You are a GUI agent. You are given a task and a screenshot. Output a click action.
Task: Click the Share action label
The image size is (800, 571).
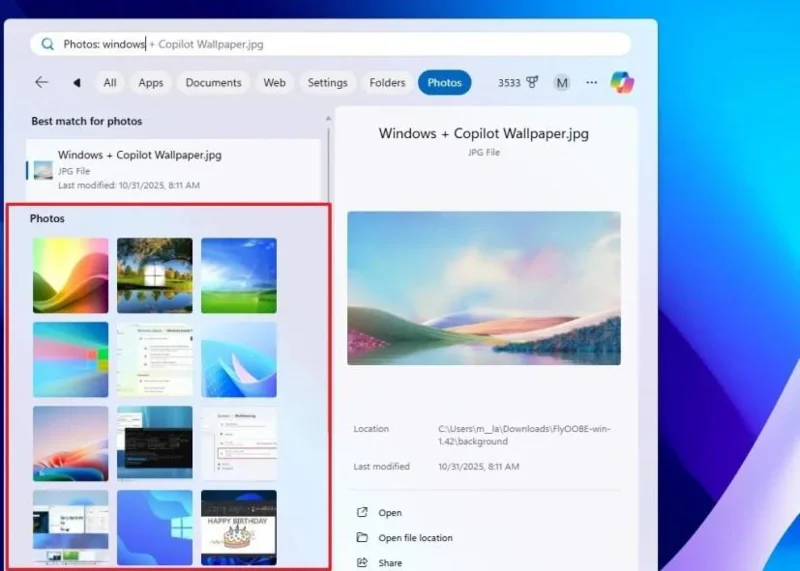tap(390, 563)
